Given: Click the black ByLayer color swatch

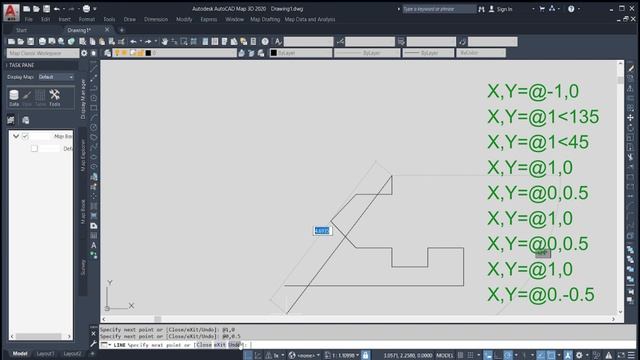Looking at the screenshot, I should pyautogui.click(x=274, y=53).
